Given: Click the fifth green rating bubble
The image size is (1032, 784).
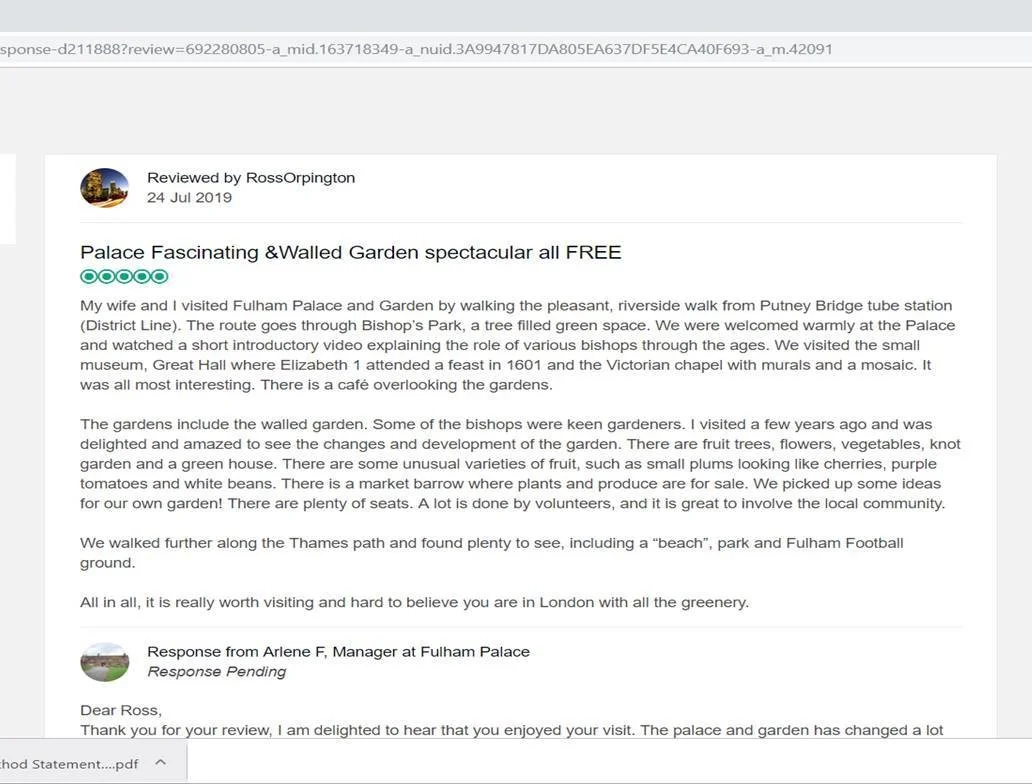Looking at the screenshot, I should click(160, 276).
